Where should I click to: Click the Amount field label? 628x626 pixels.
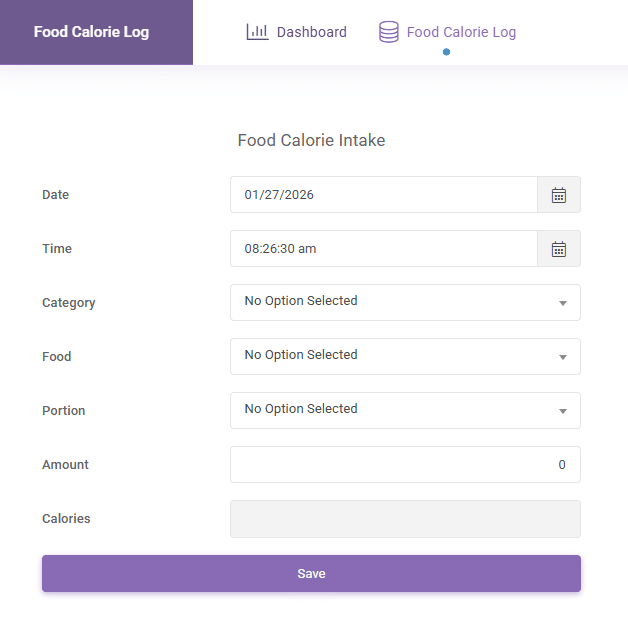(x=65, y=465)
